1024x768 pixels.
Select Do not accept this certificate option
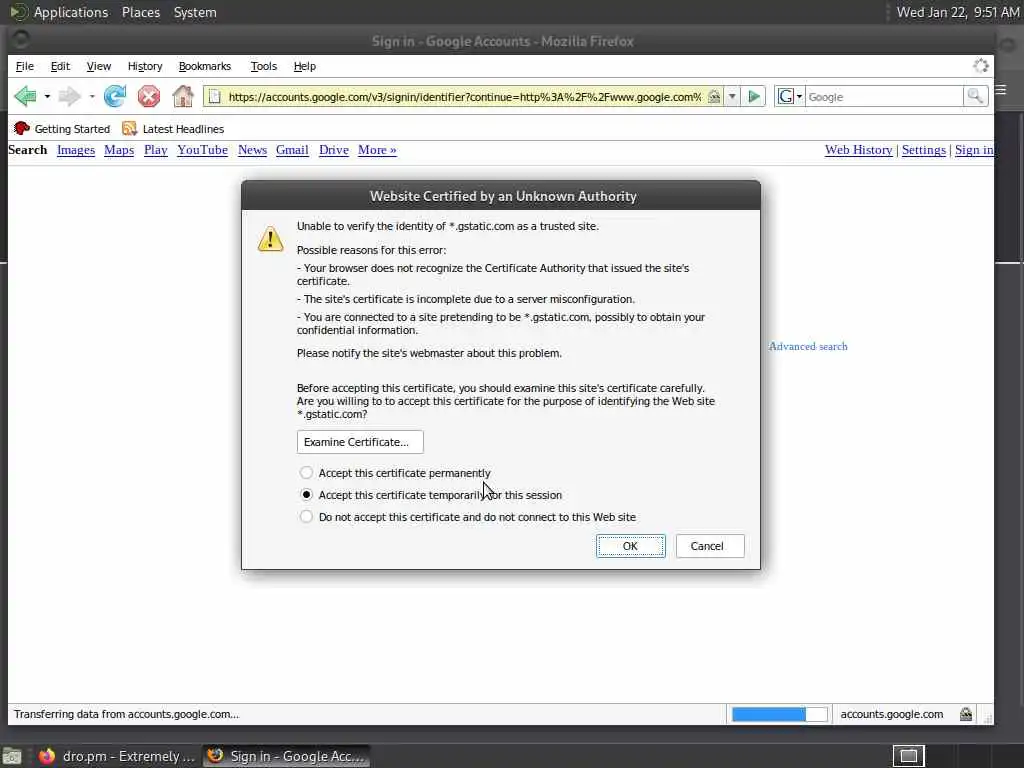click(x=306, y=517)
